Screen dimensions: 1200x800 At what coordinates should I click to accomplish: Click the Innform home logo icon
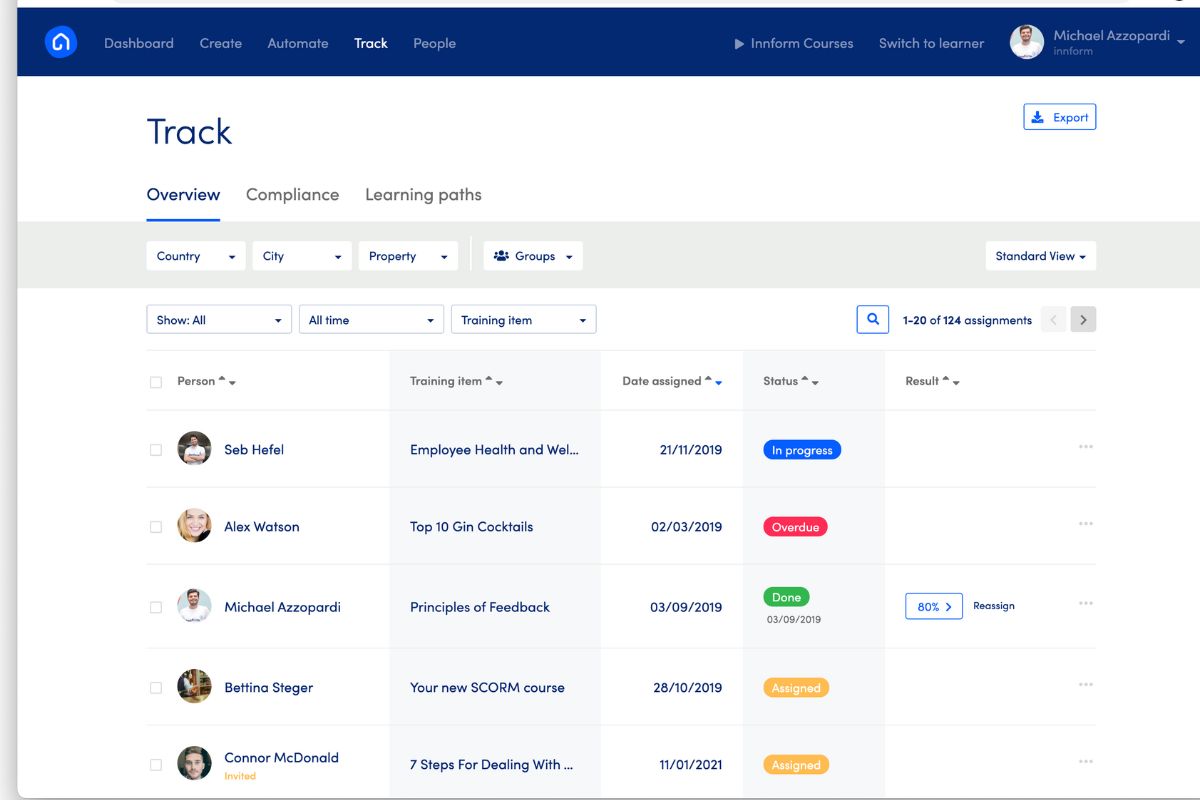(x=61, y=42)
